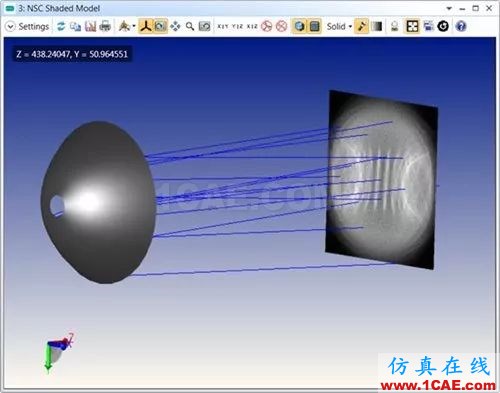Open the annotation tool dropdown arrow

(134, 26)
